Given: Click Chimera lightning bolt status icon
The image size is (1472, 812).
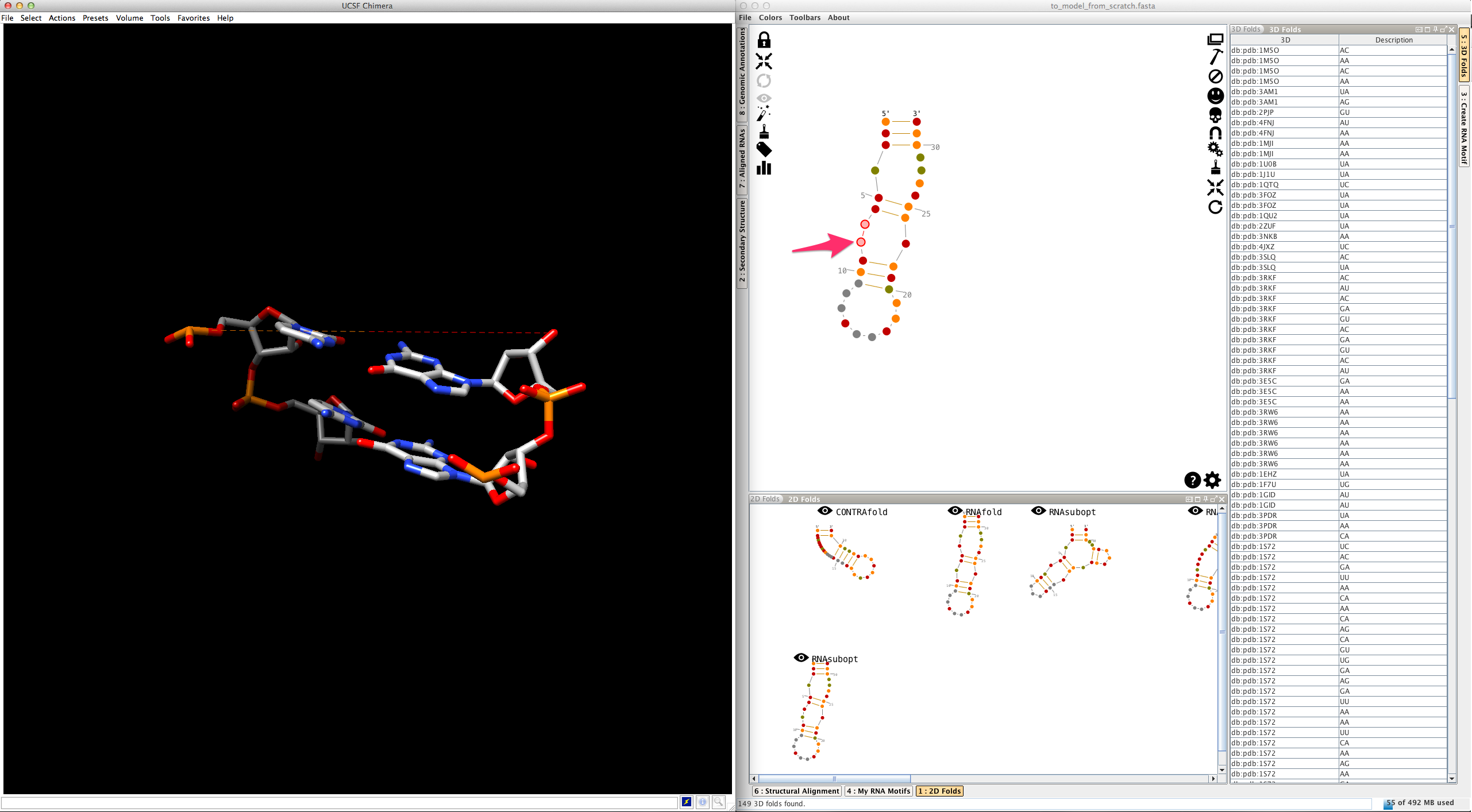Looking at the screenshot, I should pos(687,802).
